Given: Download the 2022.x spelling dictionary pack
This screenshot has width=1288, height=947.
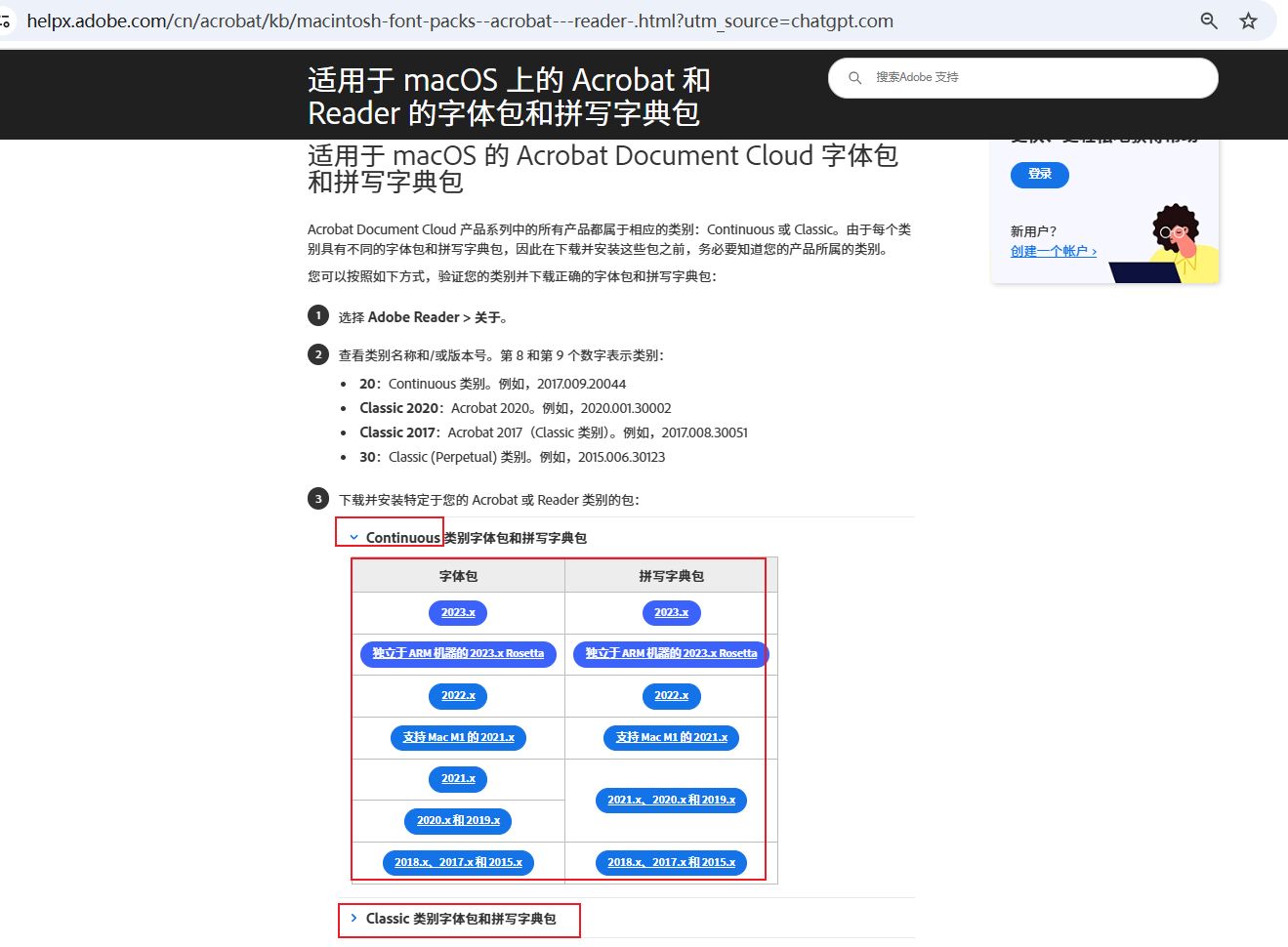Looking at the screenshot, I should point(672,696).
